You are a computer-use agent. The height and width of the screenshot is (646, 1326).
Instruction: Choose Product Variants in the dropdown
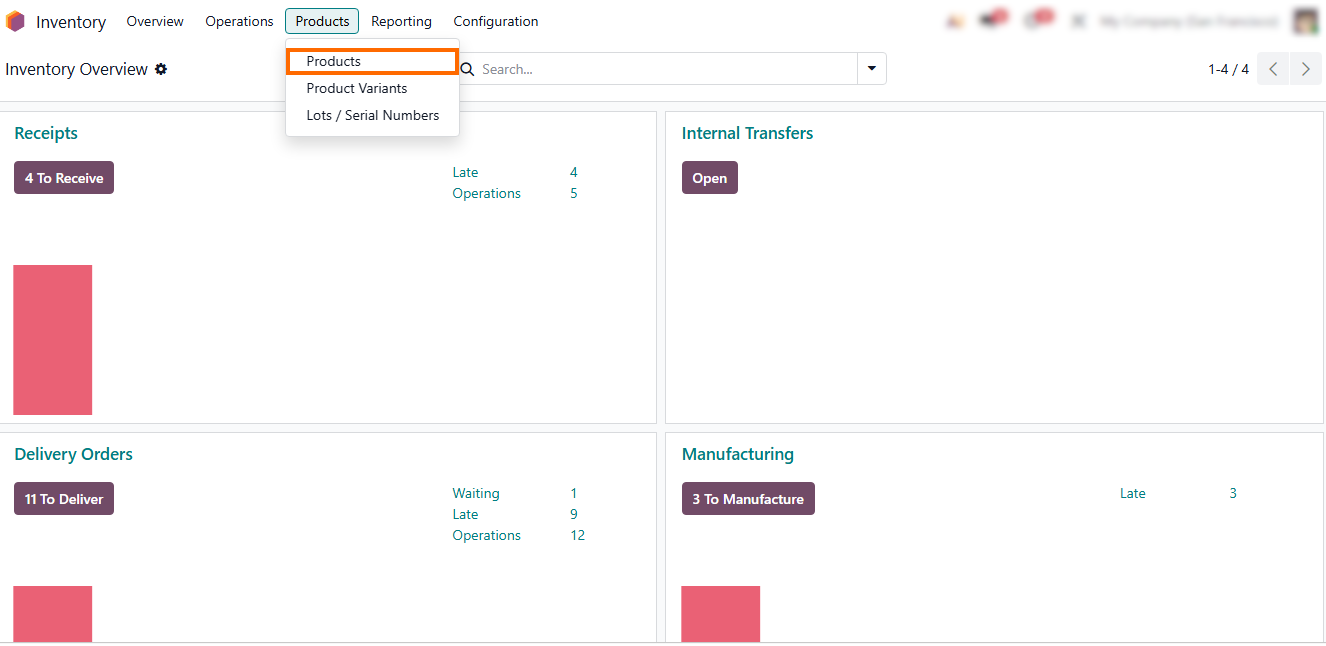coord(357,88)
